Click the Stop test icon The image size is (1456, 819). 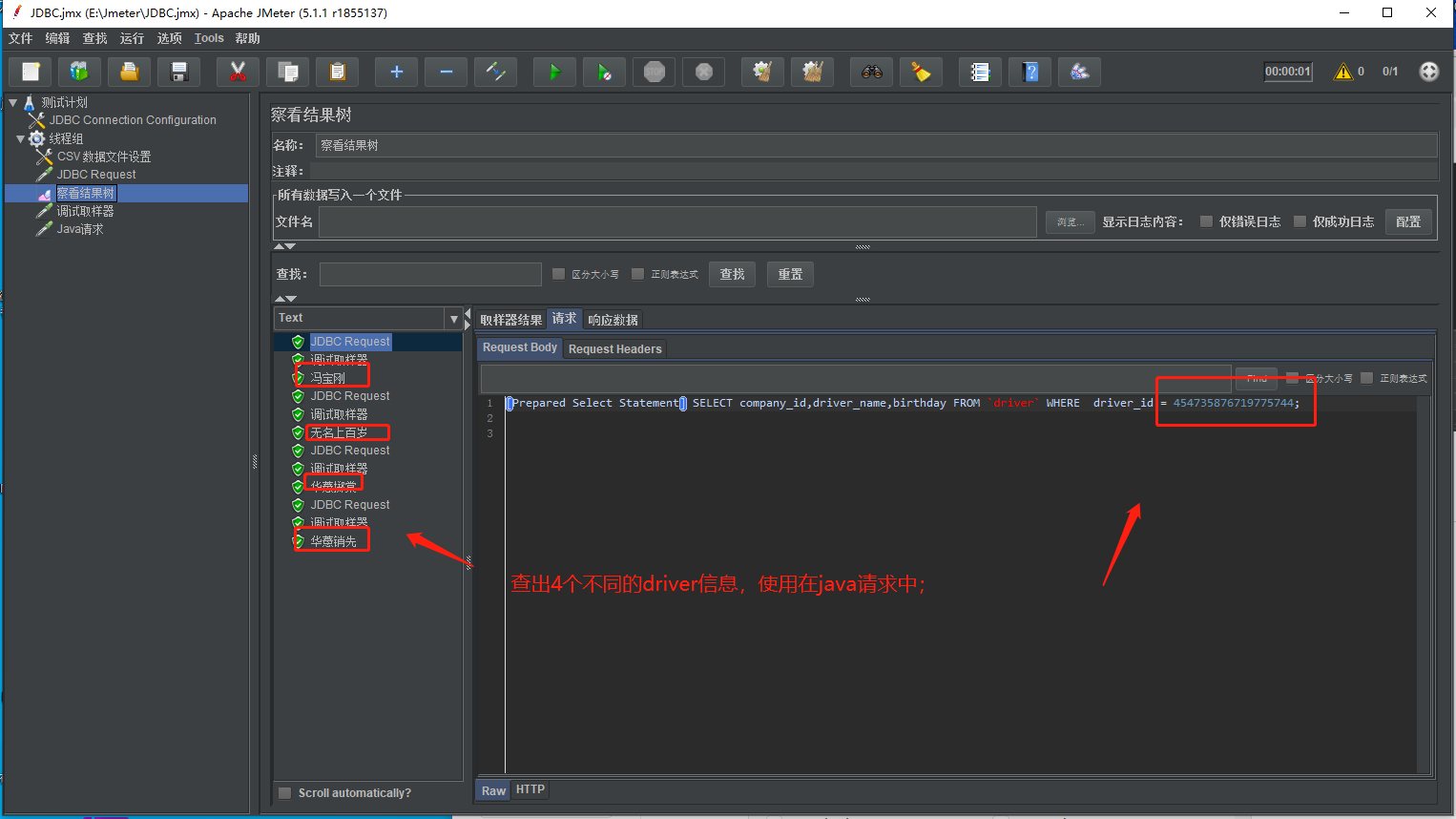(654, 72)
